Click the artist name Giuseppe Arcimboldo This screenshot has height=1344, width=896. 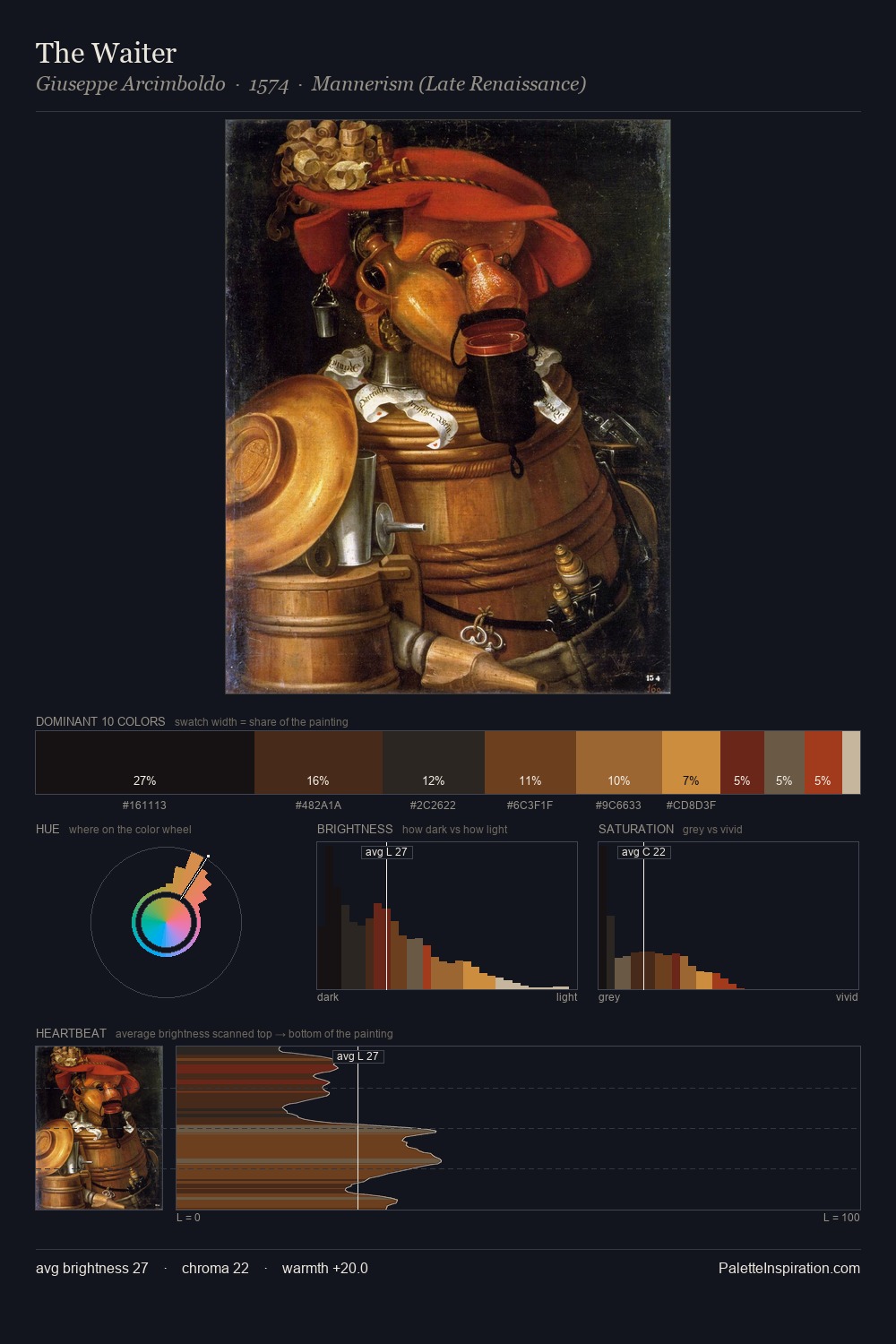131,84
